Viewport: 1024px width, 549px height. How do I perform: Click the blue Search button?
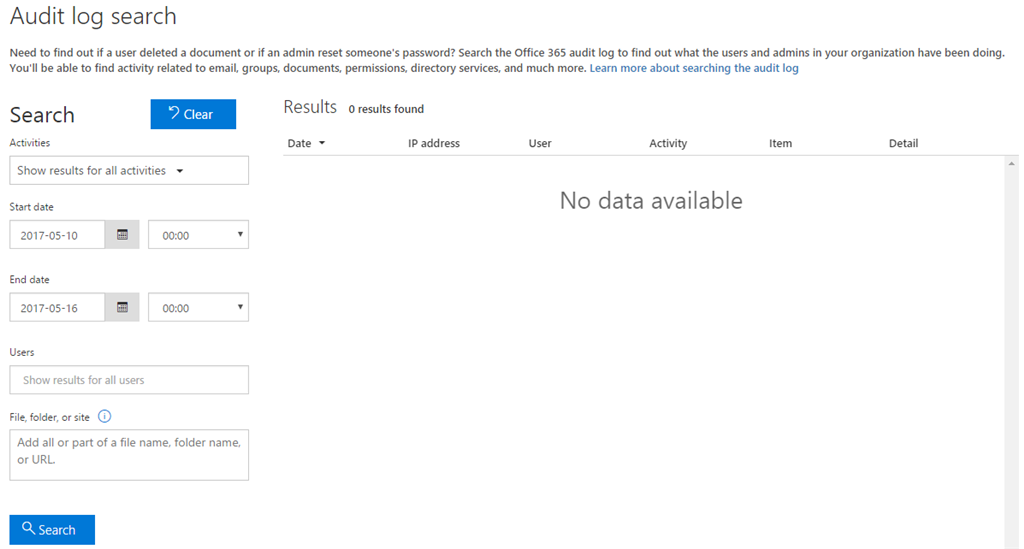click(52, 529)
